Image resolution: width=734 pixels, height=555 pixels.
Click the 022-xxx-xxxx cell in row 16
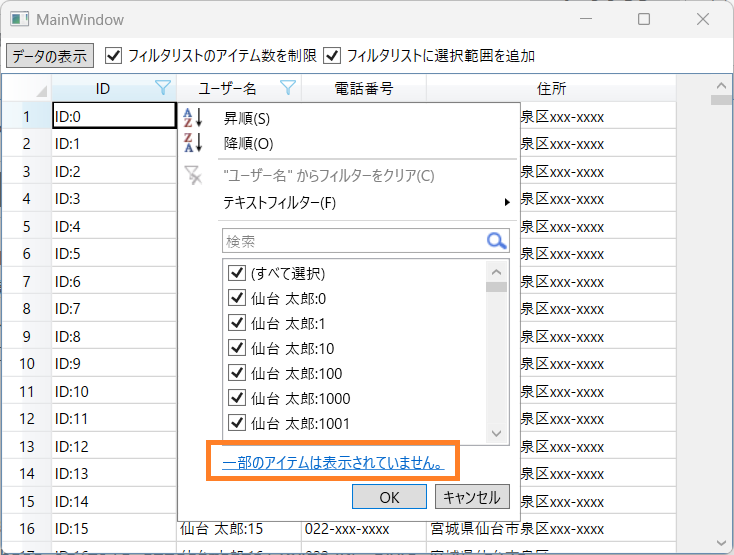click(x=364, y=529)
